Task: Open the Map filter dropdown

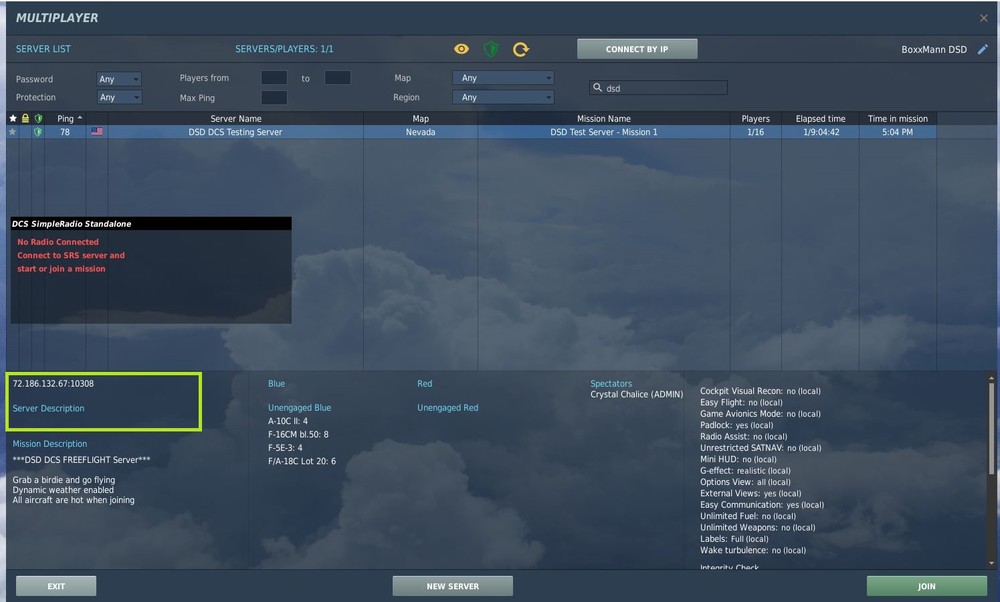Action: 503,77
